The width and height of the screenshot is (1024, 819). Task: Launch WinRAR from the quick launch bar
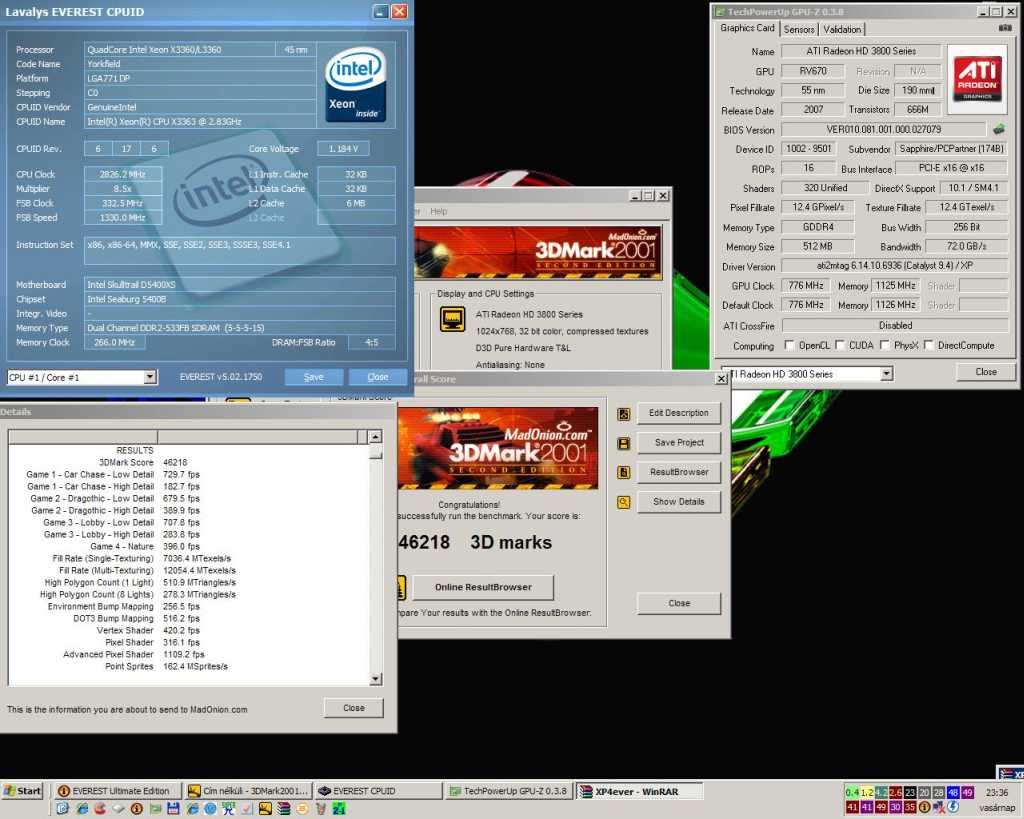pos(283,808)
